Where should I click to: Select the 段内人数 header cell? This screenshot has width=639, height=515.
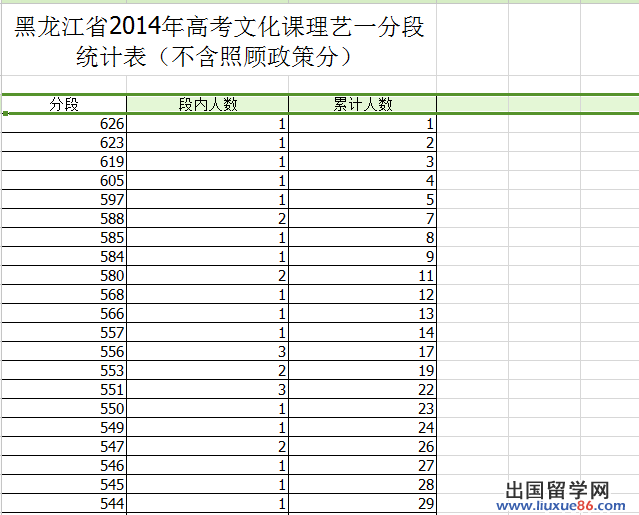point(207,104)
